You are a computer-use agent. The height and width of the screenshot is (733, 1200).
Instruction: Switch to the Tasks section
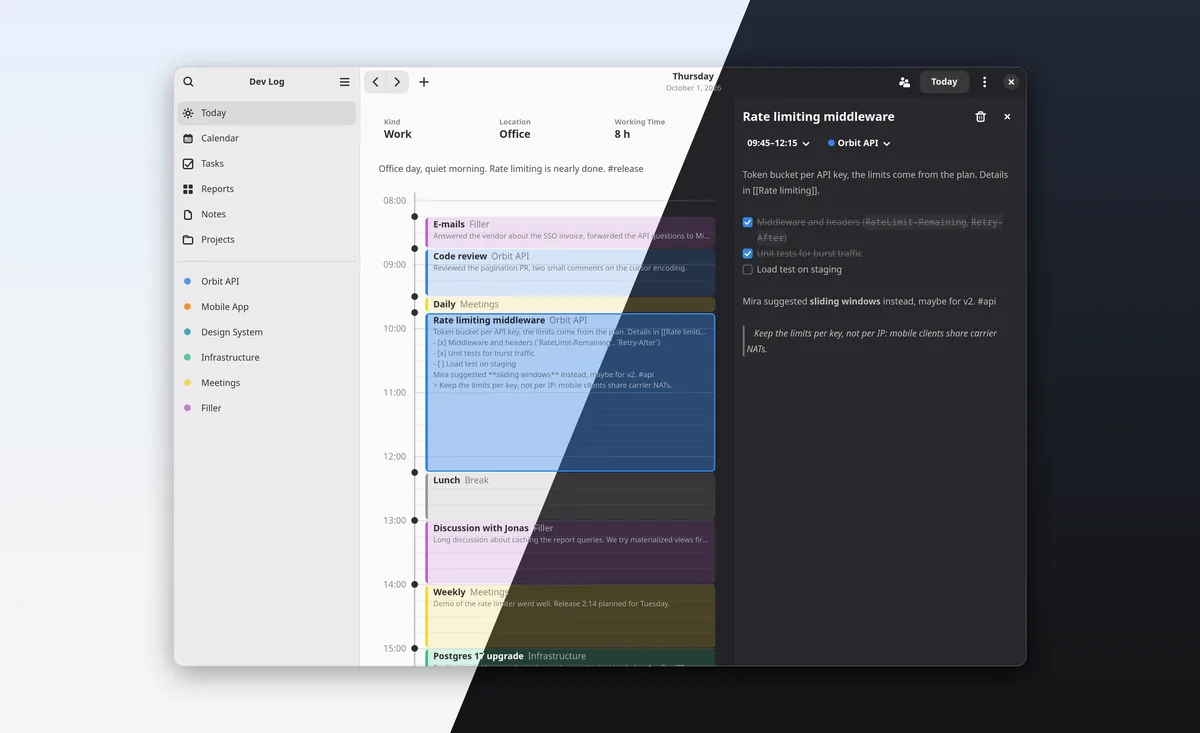click(266, 164)
